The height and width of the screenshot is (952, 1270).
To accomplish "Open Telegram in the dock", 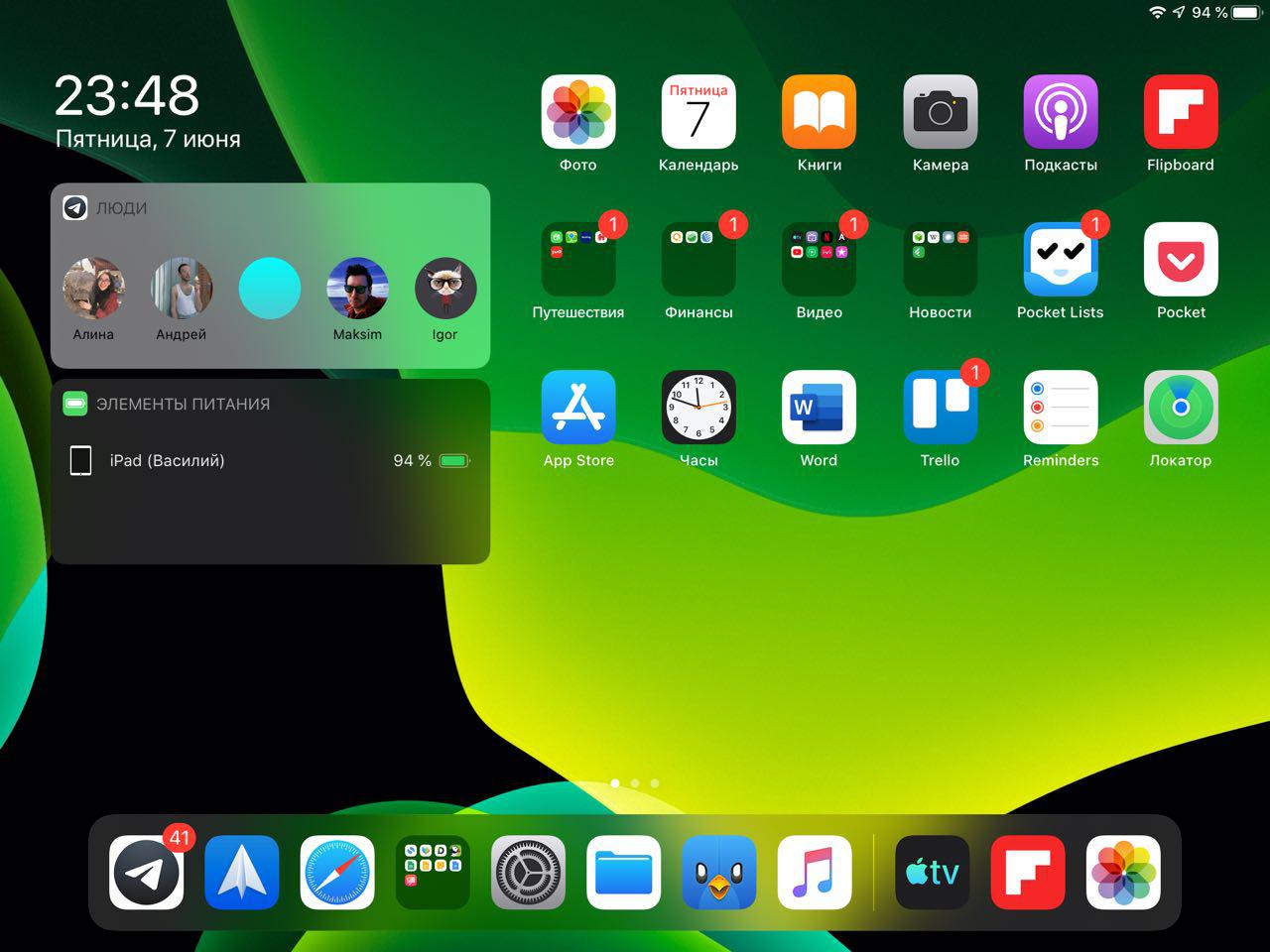I will click(147, 873).
